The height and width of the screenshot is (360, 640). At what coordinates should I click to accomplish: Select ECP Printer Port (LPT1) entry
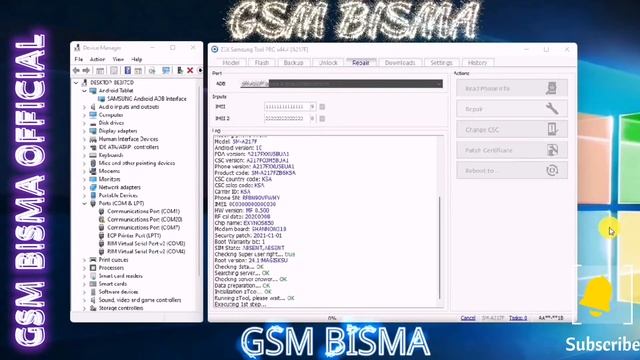point(134,236)
